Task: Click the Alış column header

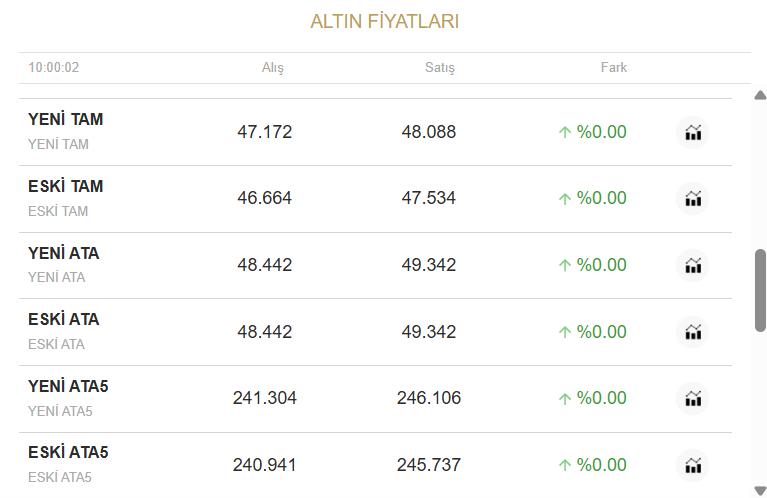Action: pos(273,68)
